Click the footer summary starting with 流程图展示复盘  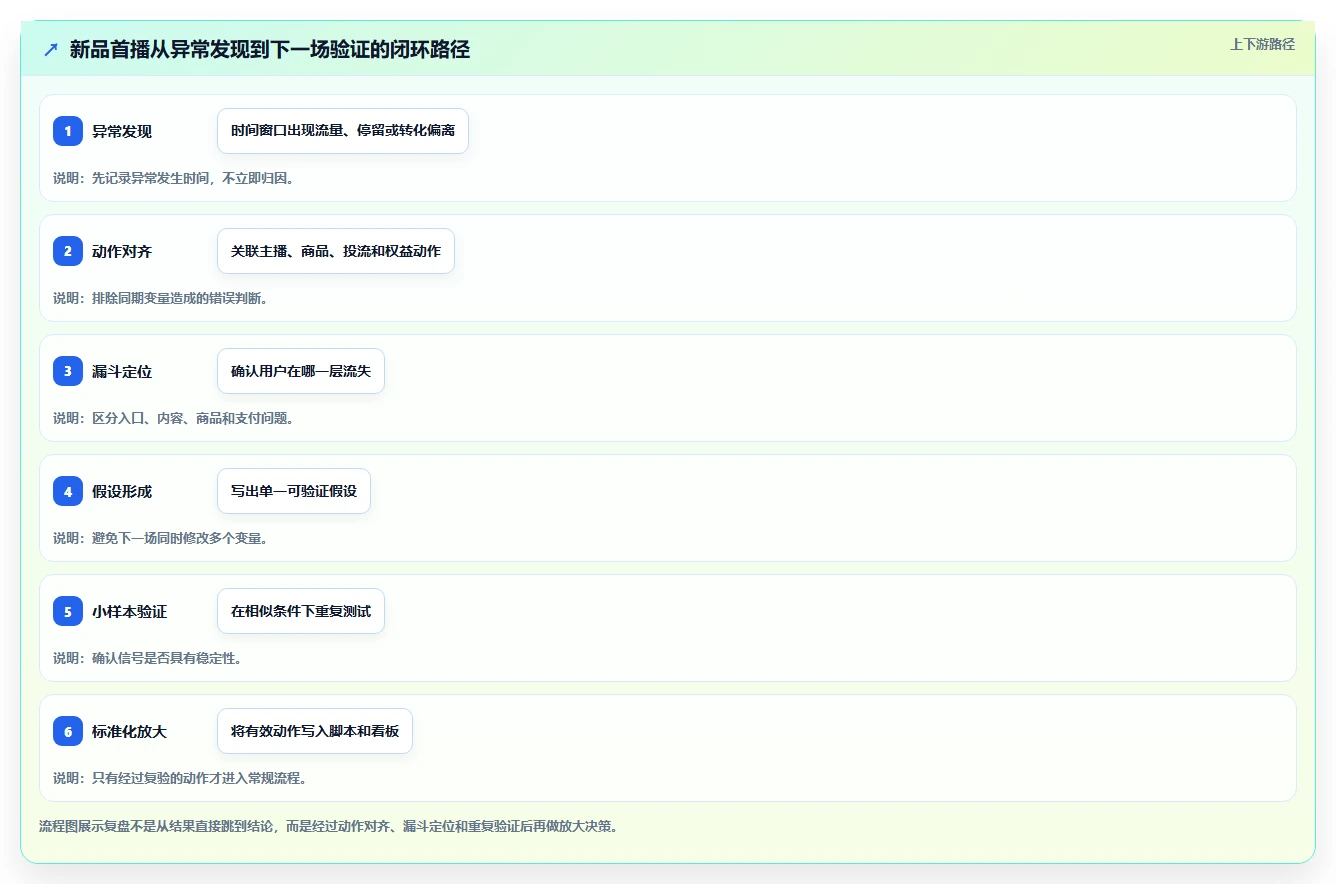coord(328,826)
